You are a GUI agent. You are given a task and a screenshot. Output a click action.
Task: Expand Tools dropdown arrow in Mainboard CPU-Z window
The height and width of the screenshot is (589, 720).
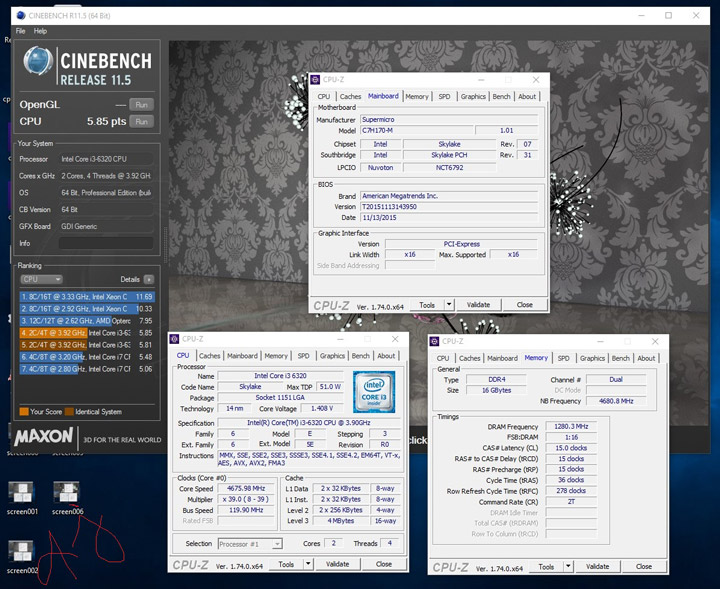(x=450, y=305)
